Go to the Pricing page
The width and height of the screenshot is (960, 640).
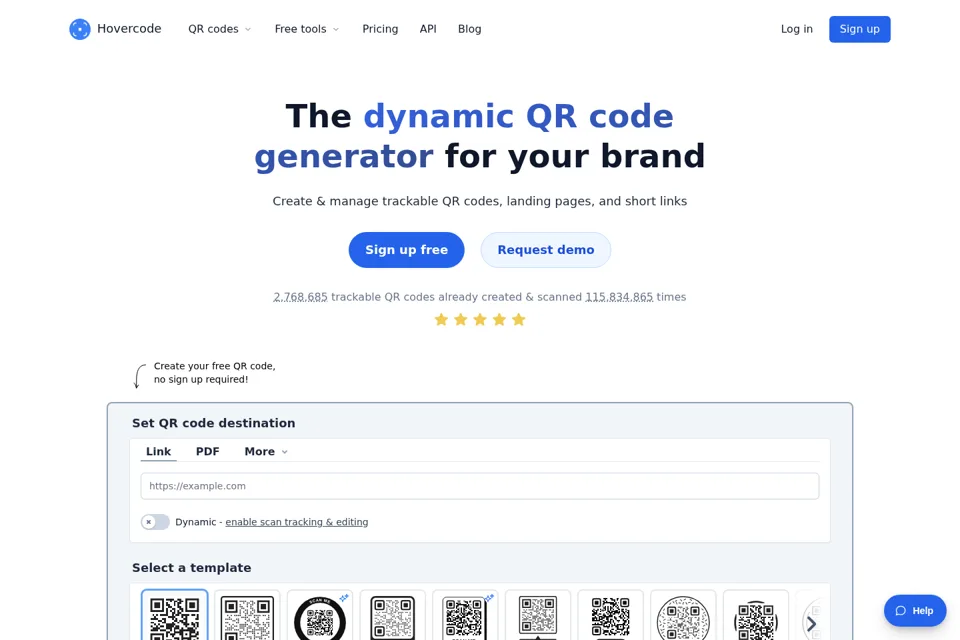(380, 29)
